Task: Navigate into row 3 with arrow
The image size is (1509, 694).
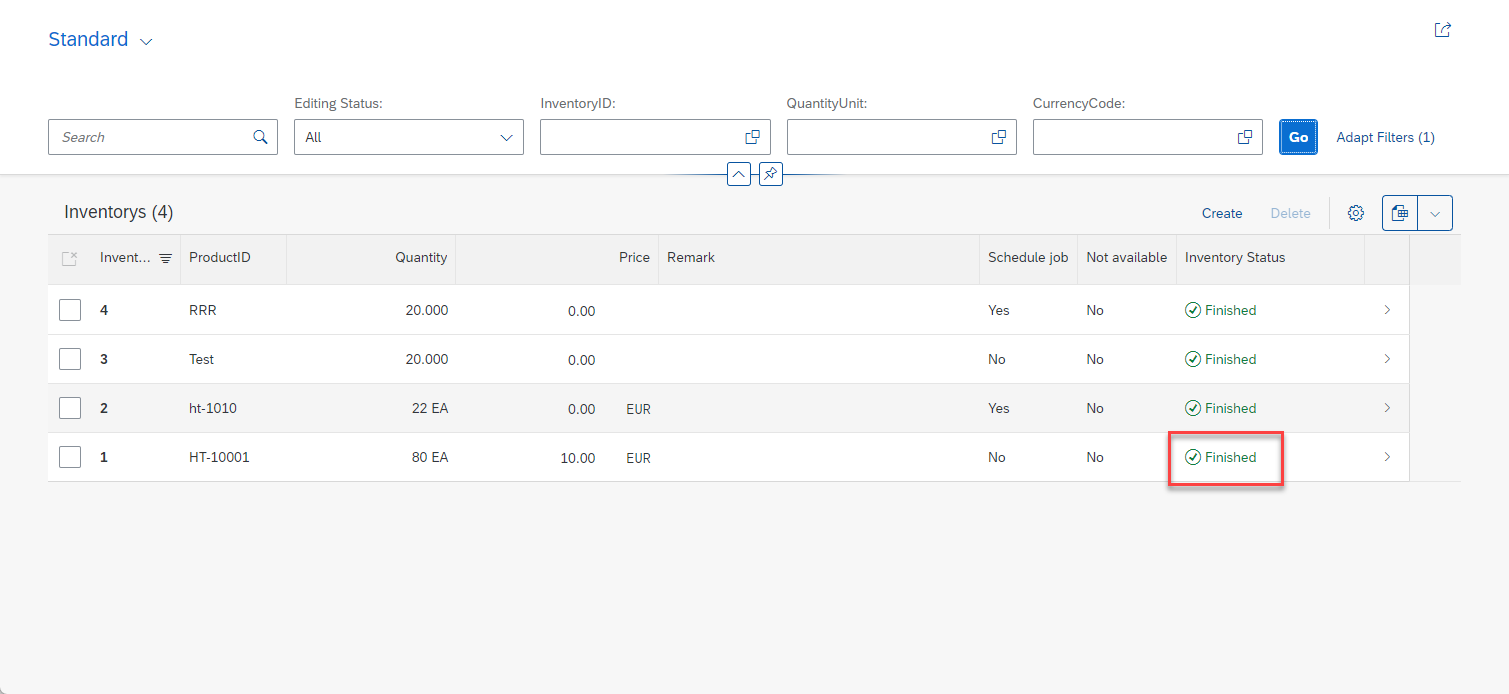Action: (x=1387, y=359)
